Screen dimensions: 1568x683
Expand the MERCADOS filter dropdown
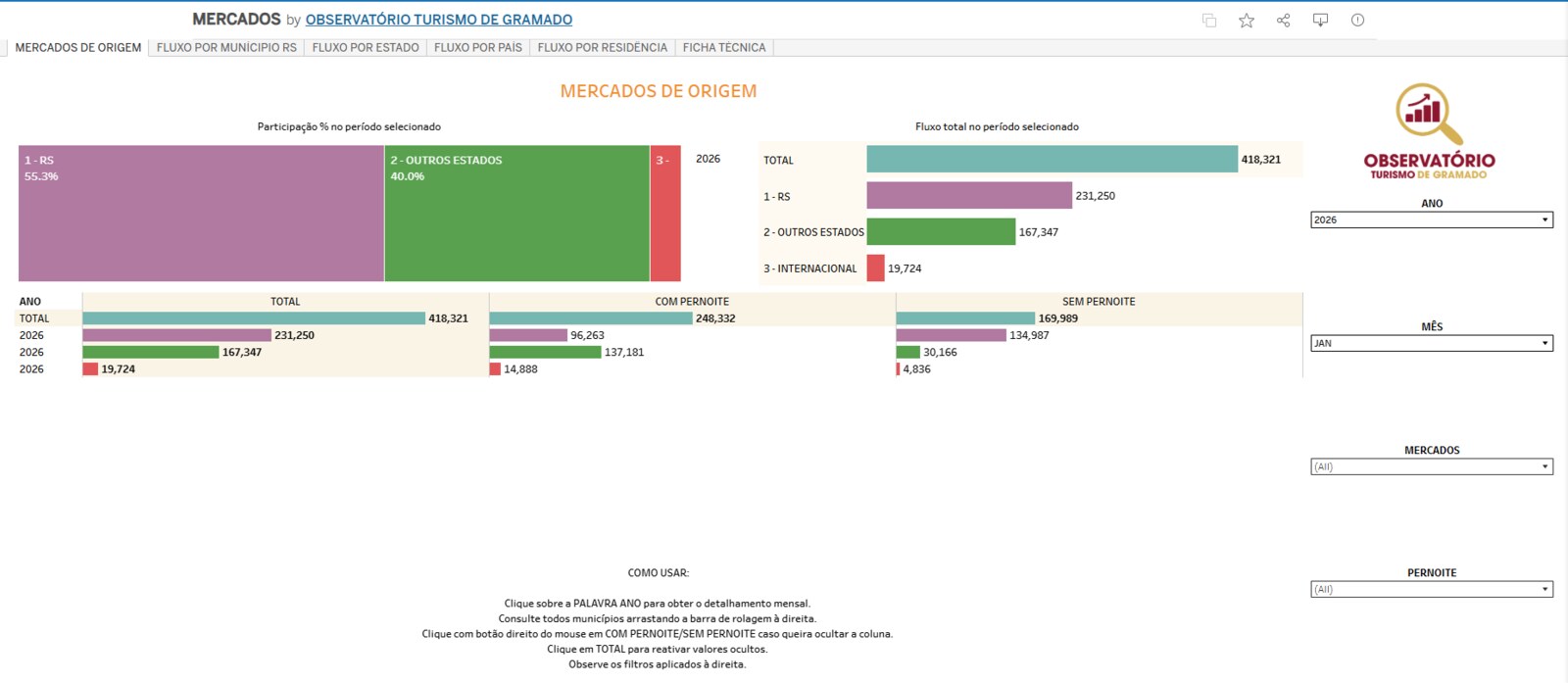1432,466
